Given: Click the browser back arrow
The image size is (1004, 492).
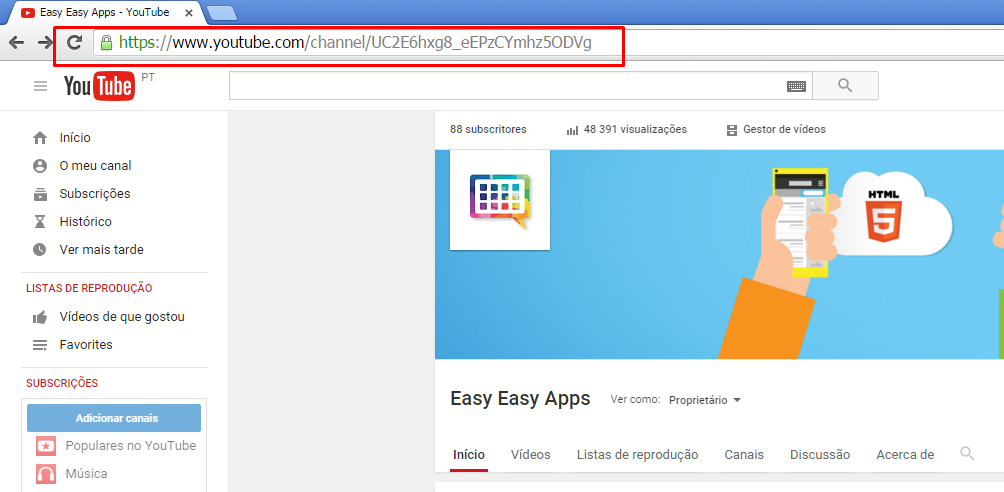Looking at the screenshot, I should 16,43.
